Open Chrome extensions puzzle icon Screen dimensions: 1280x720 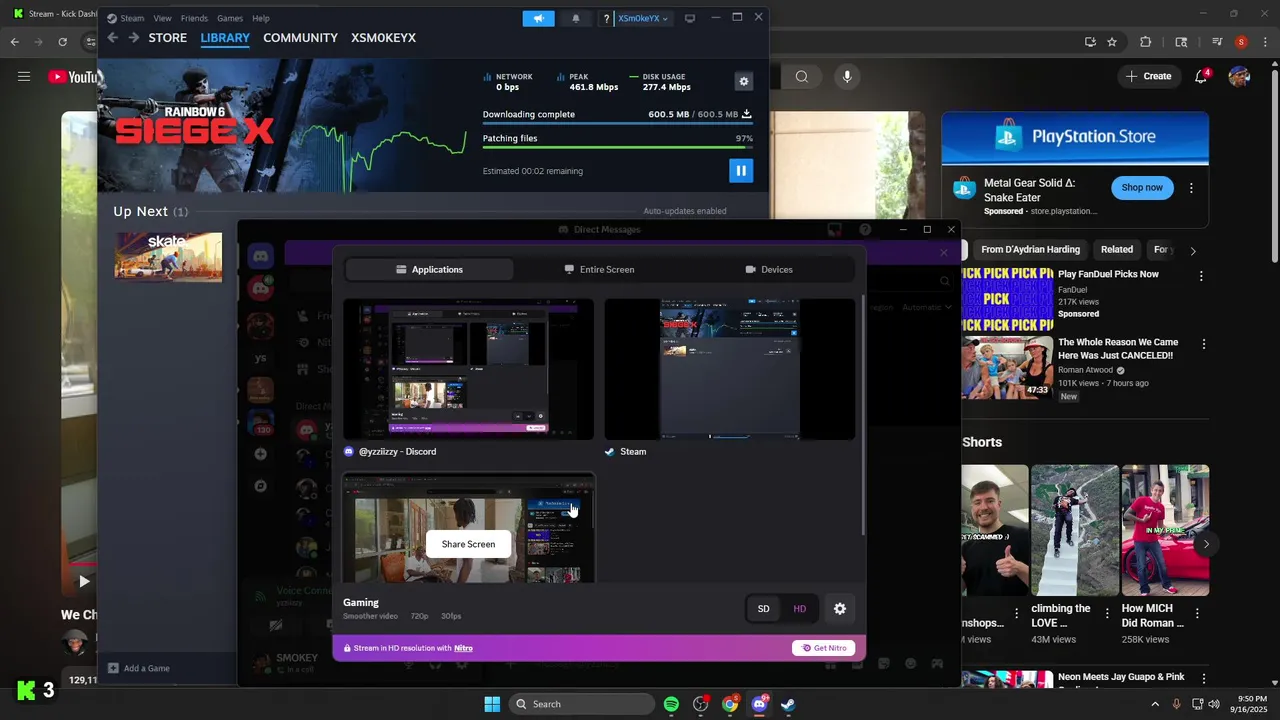pos(1146,42)
